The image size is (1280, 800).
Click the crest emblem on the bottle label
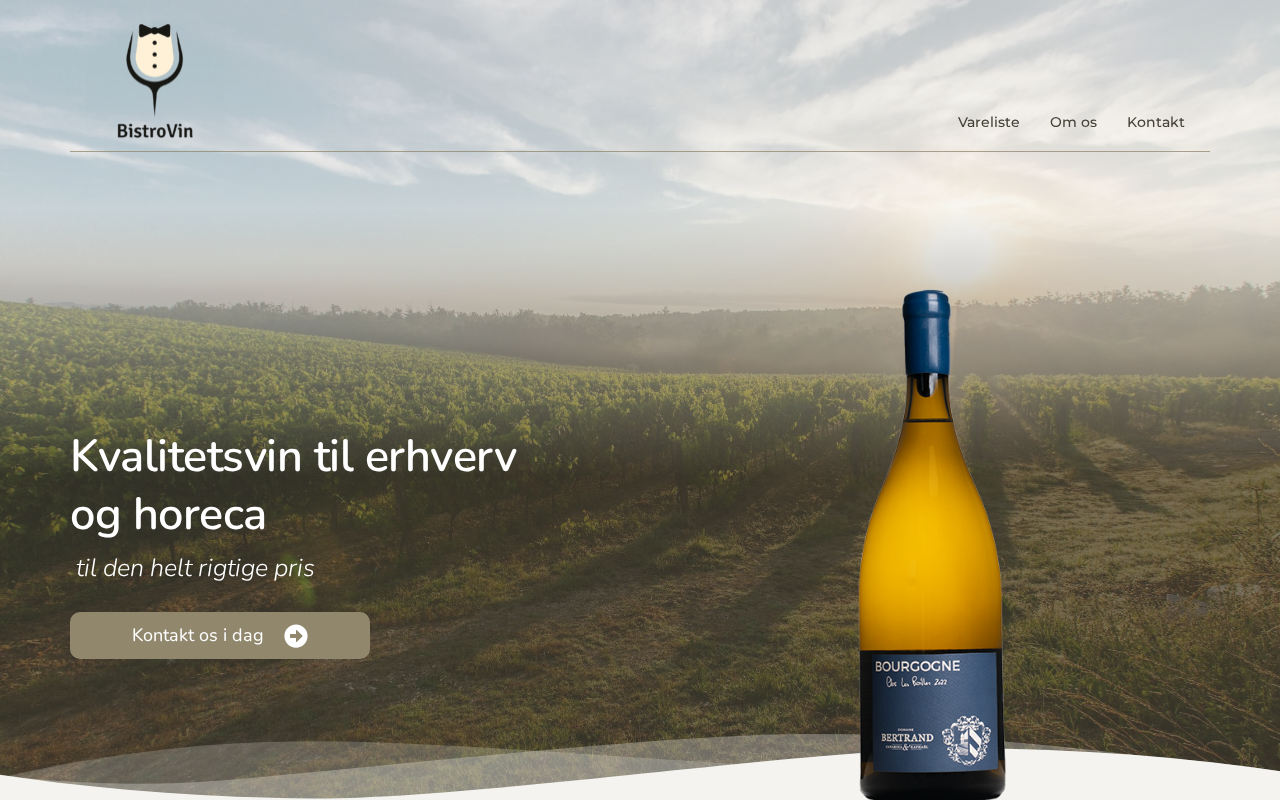point(965,740)
